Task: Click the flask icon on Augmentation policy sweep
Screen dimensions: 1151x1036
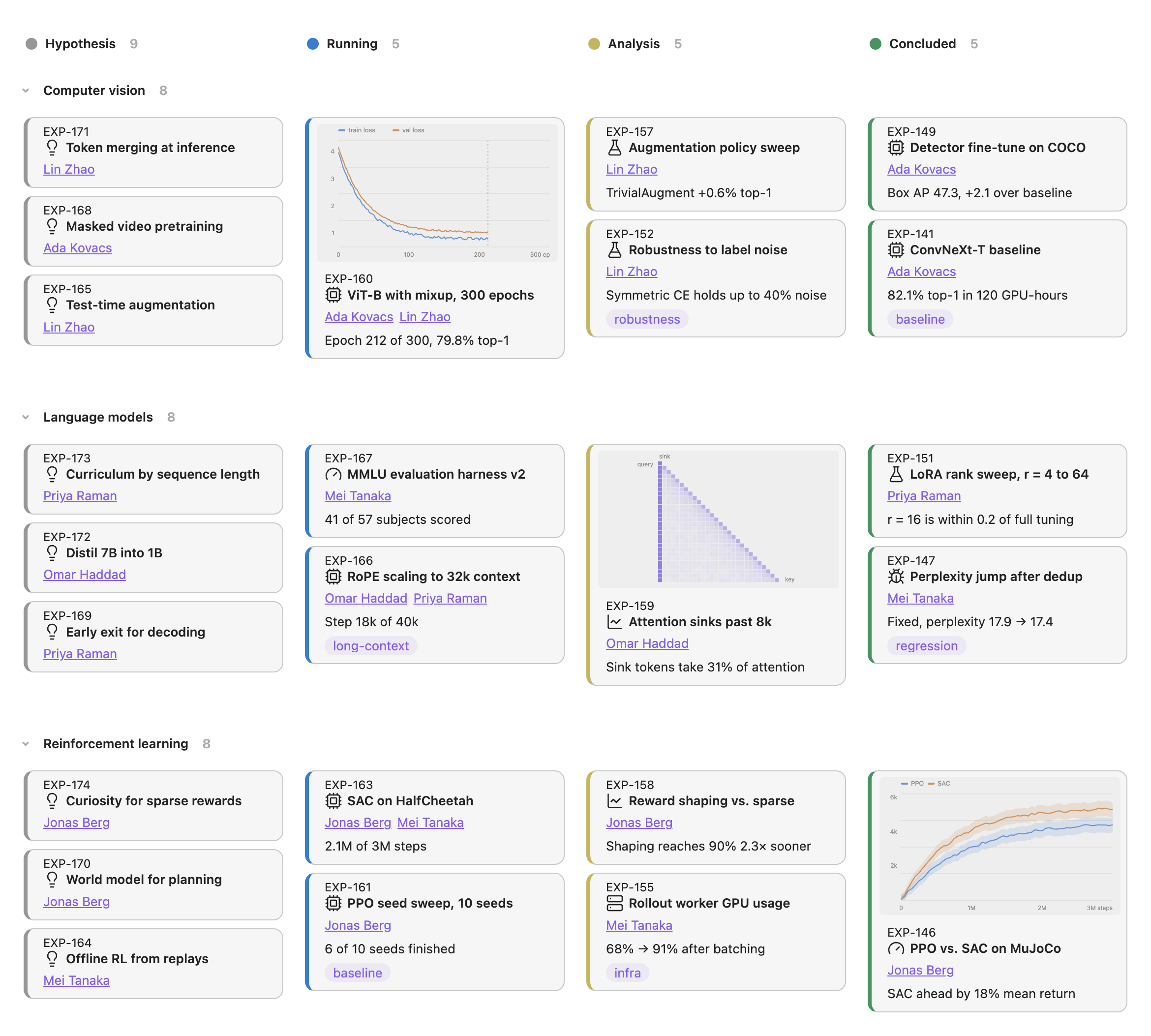Action: (x=614, y=148)
